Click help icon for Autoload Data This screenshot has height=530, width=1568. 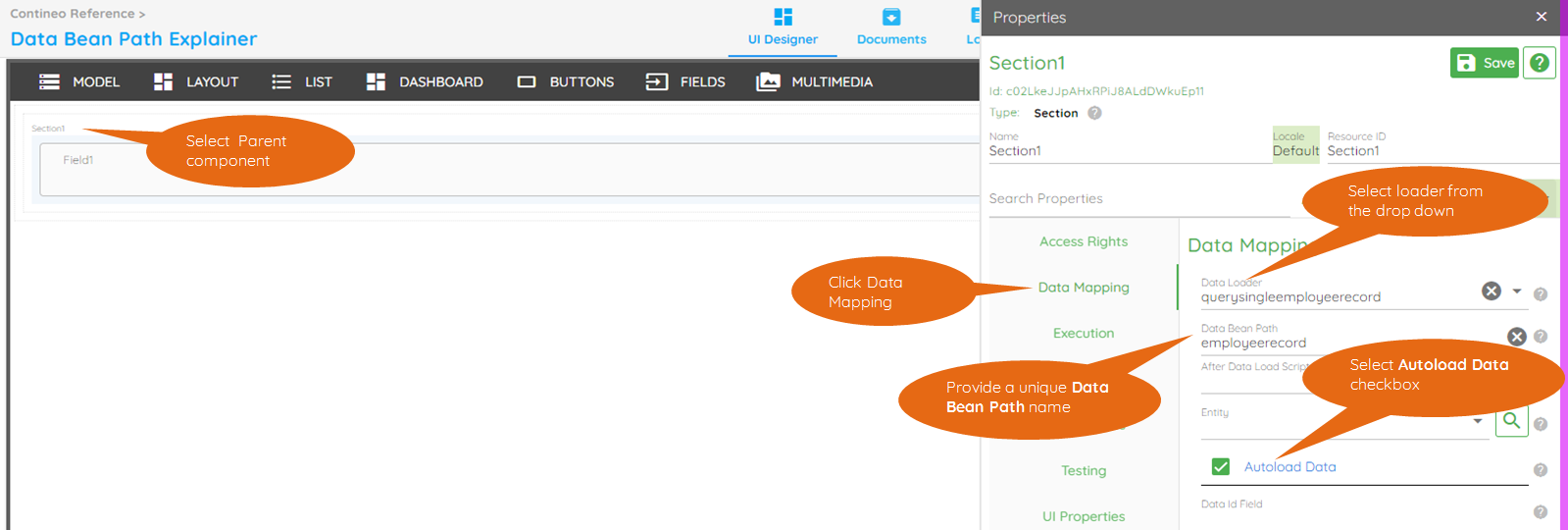click(1540, 470)
